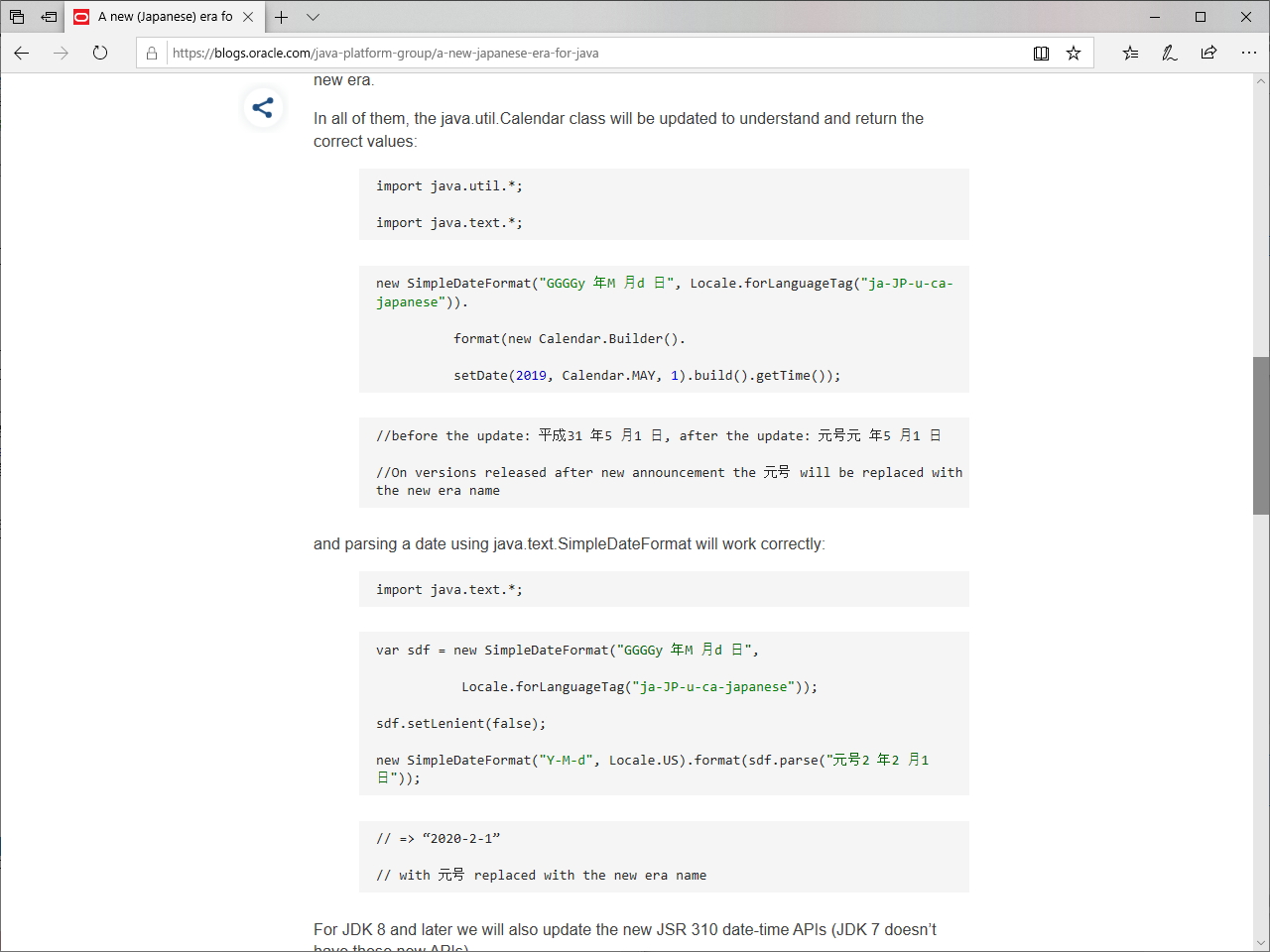Open Settings and more menu
Screen dimensions: 1270x952
(x=1248, y=54)
